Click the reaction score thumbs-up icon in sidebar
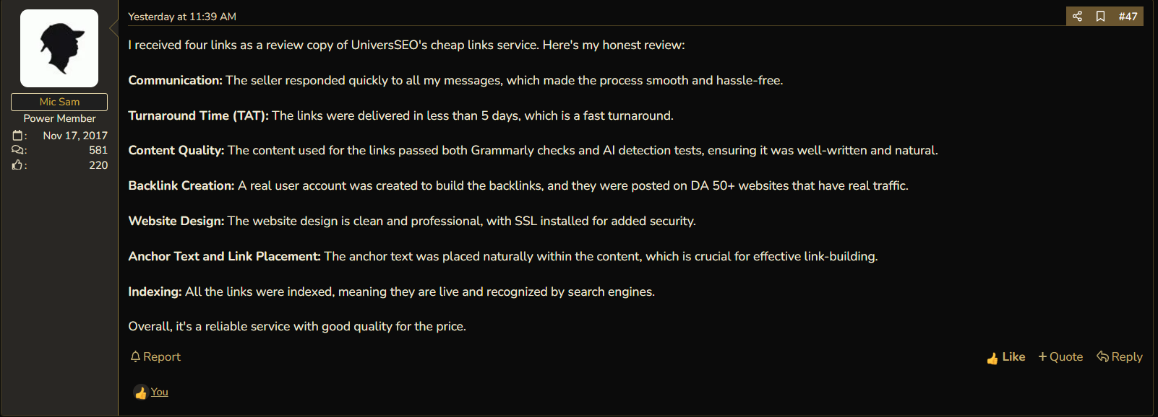 point(18,165)
